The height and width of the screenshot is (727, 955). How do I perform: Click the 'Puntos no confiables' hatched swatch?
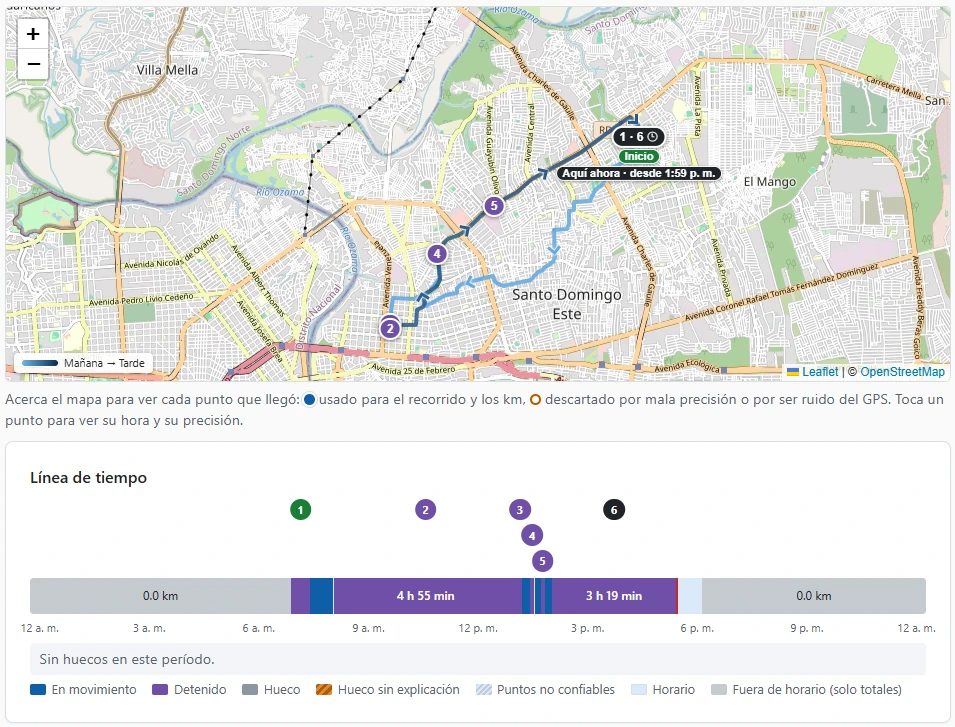pyautogui.click(x=484, y=690)
